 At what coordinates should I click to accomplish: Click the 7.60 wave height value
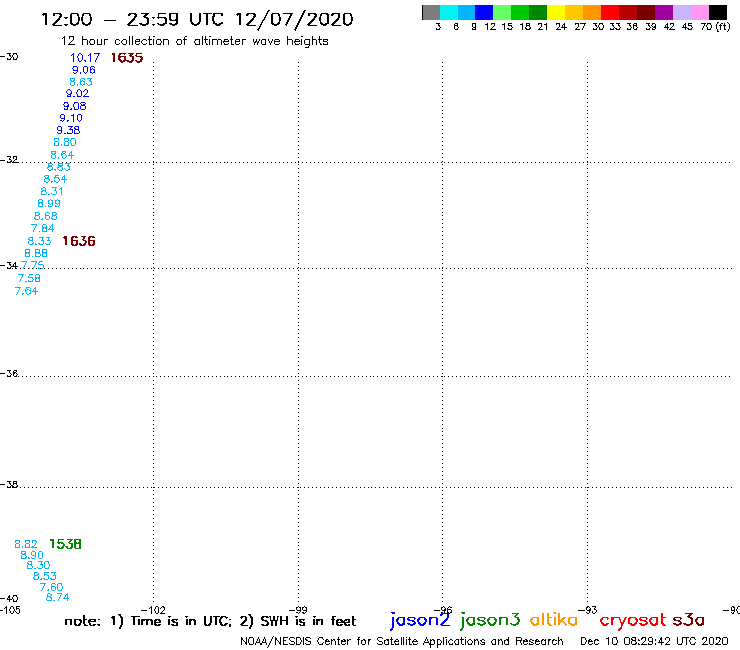pos(51,587)
